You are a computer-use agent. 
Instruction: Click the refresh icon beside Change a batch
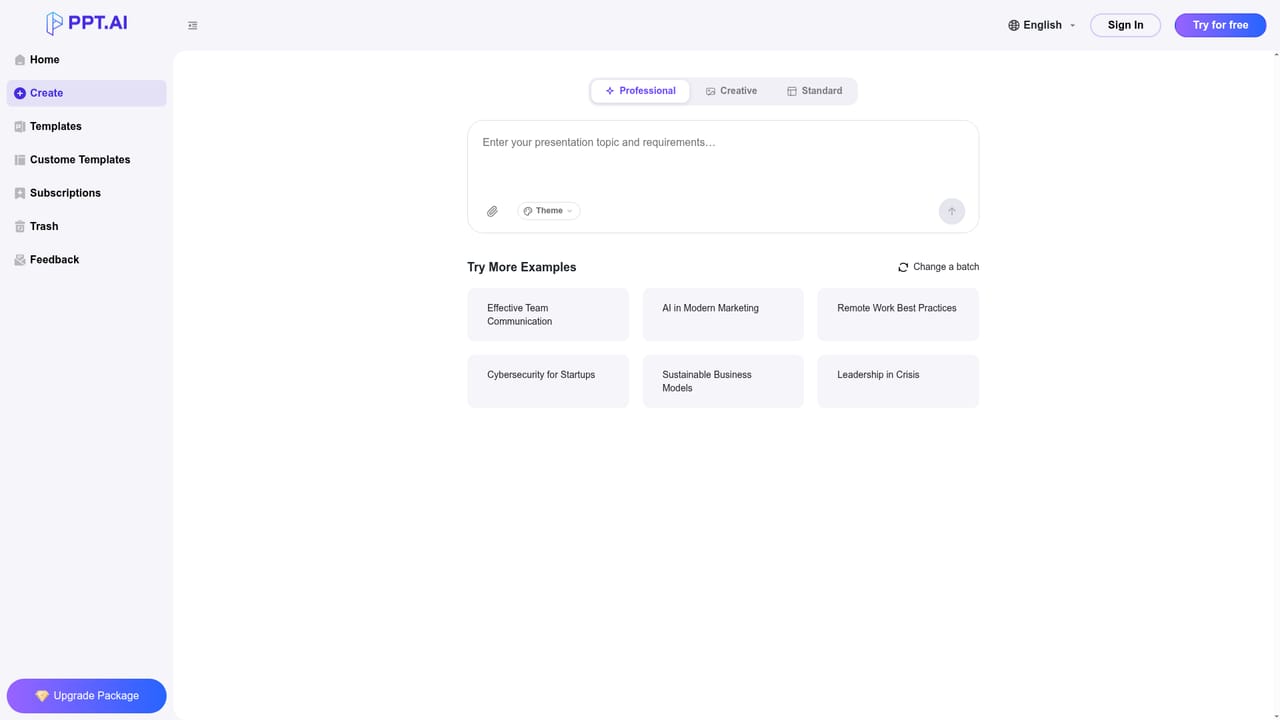[x=903, y=267]
